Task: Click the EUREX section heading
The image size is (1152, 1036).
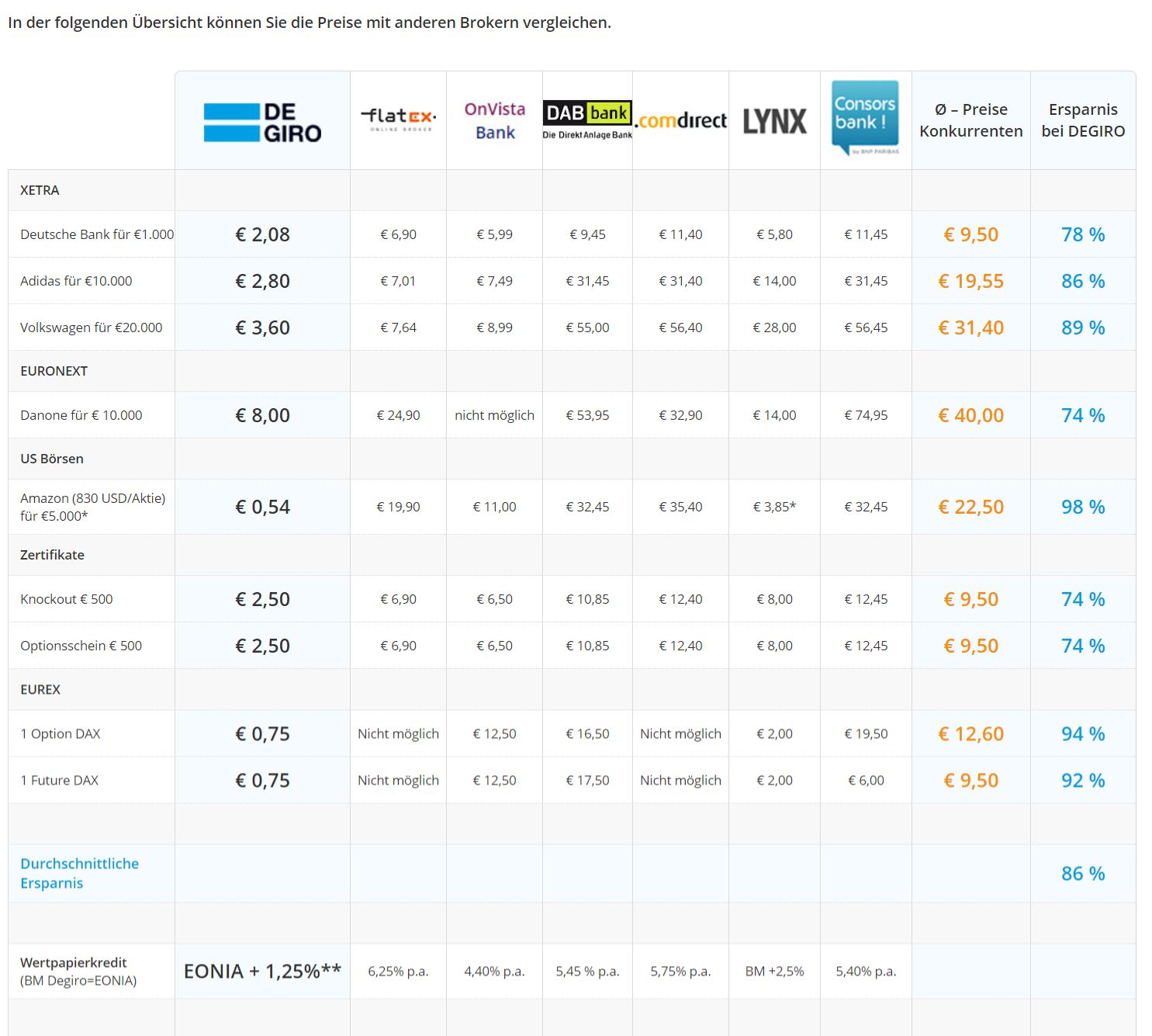Action: (x=40, y=689)
